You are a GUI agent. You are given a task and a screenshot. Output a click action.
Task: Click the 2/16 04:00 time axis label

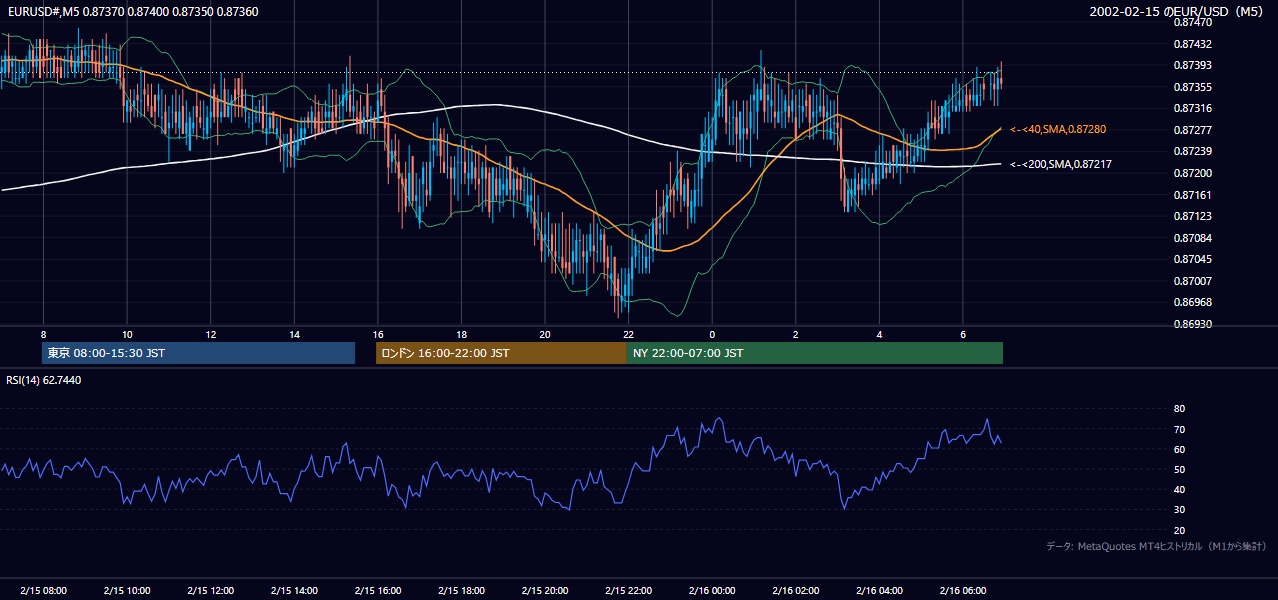(x=879, y=591)
